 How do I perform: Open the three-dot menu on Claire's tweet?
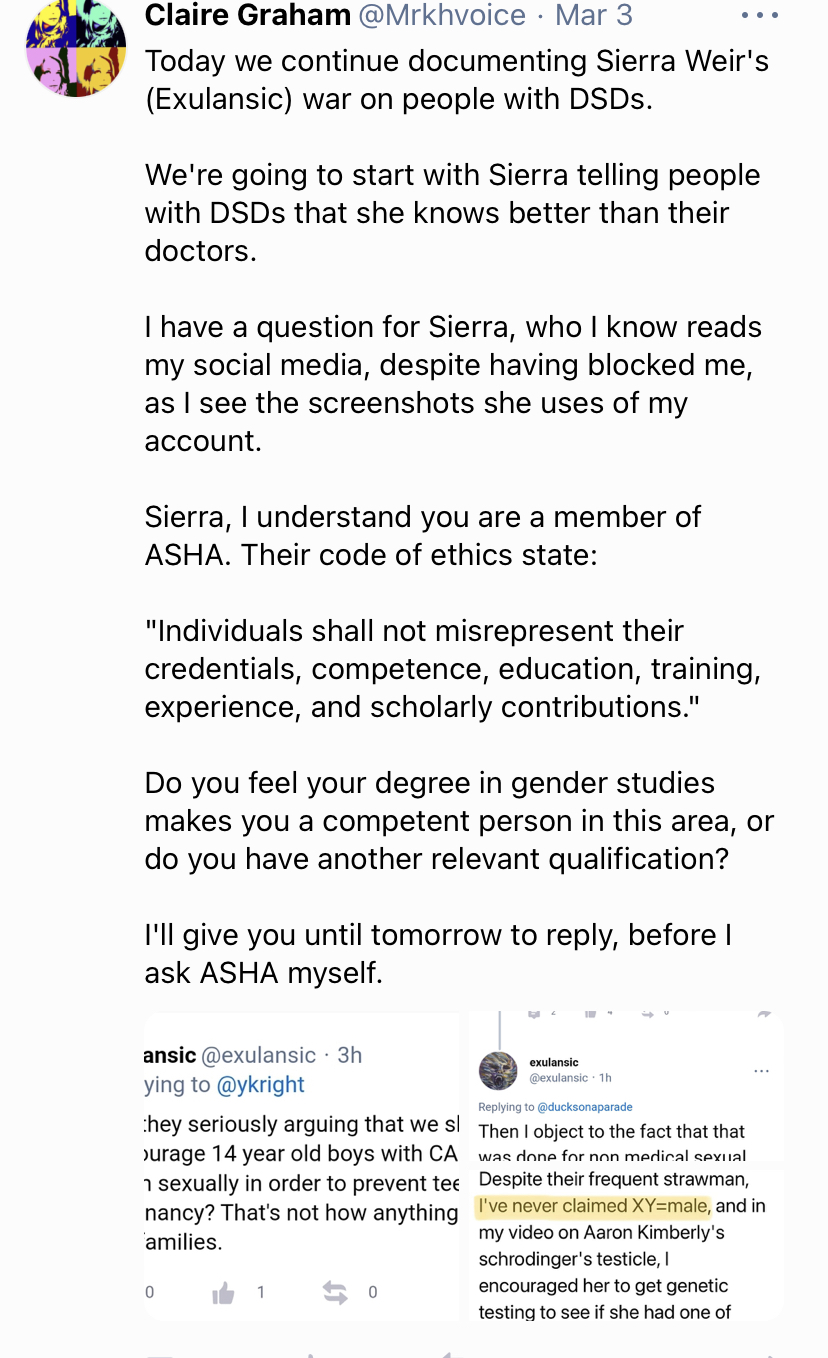click(759, 16)
